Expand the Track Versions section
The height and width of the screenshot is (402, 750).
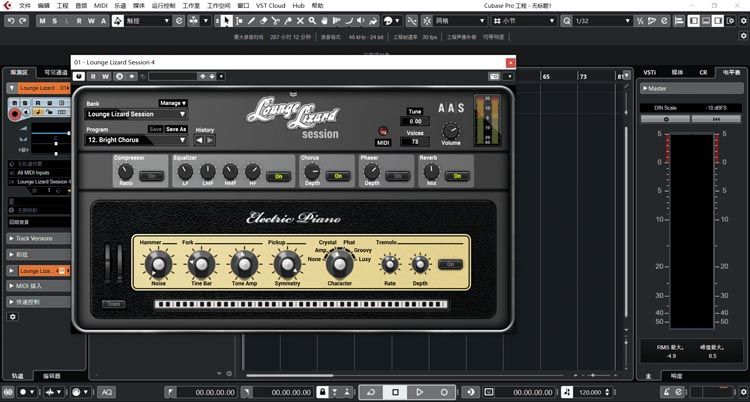point(38,238)
